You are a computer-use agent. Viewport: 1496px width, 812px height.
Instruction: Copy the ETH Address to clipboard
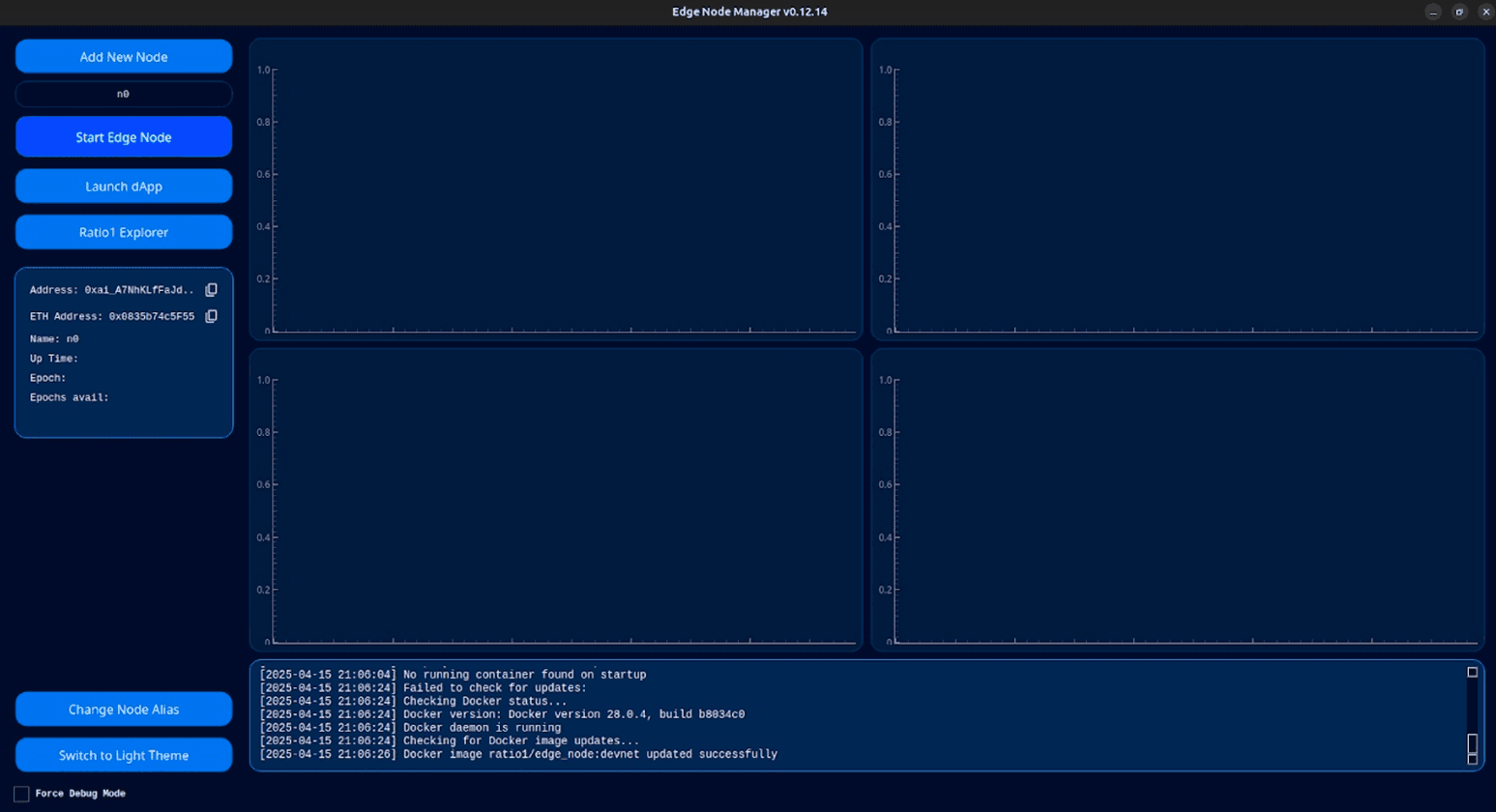click(x=211, y=316)
